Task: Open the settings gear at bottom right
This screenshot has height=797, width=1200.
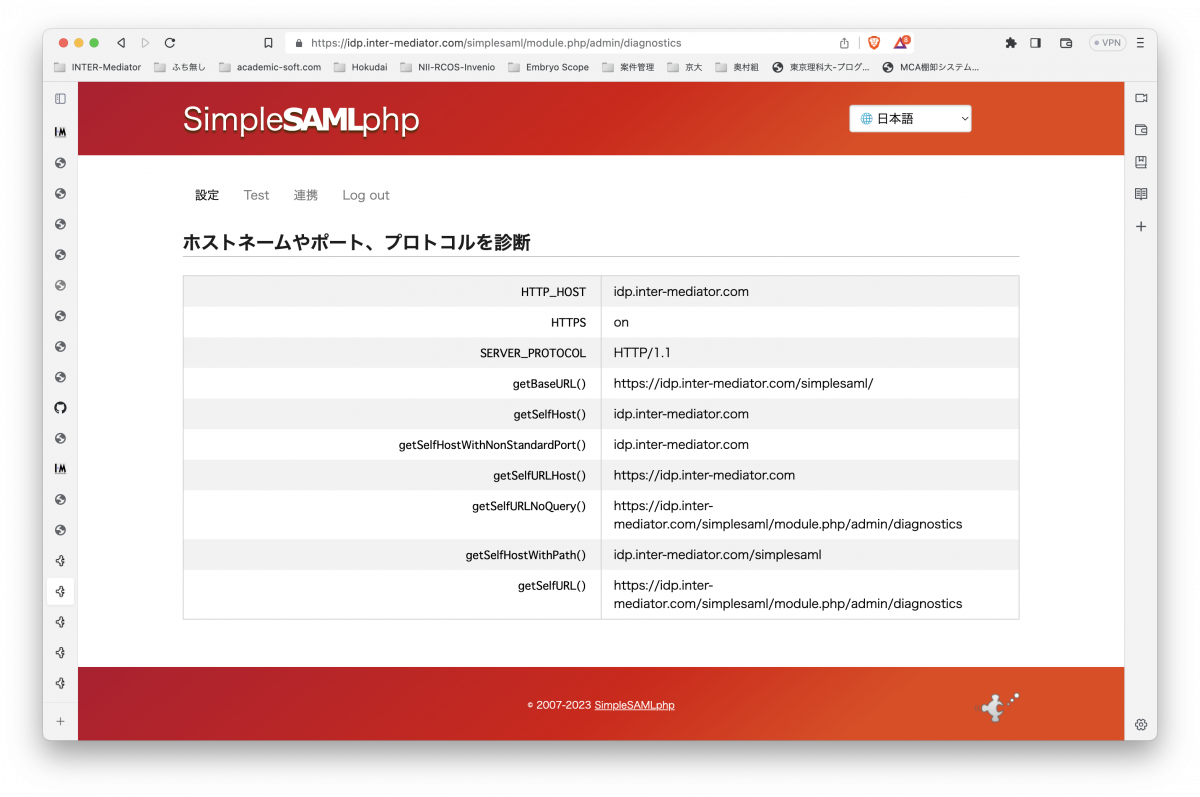Action: tap(1141, 724)
